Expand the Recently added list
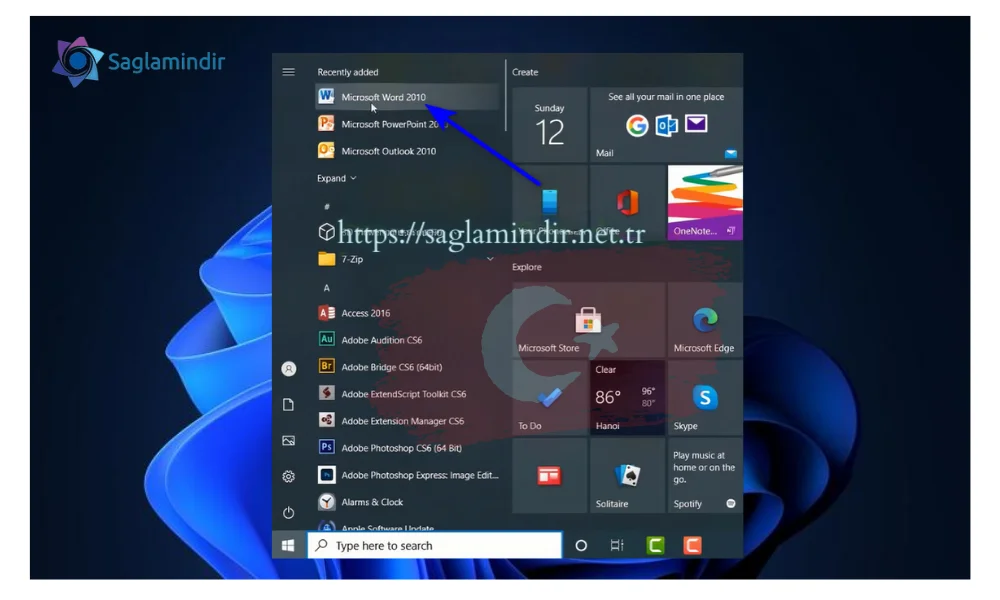 pyautogui.click(x=337, y=178)
